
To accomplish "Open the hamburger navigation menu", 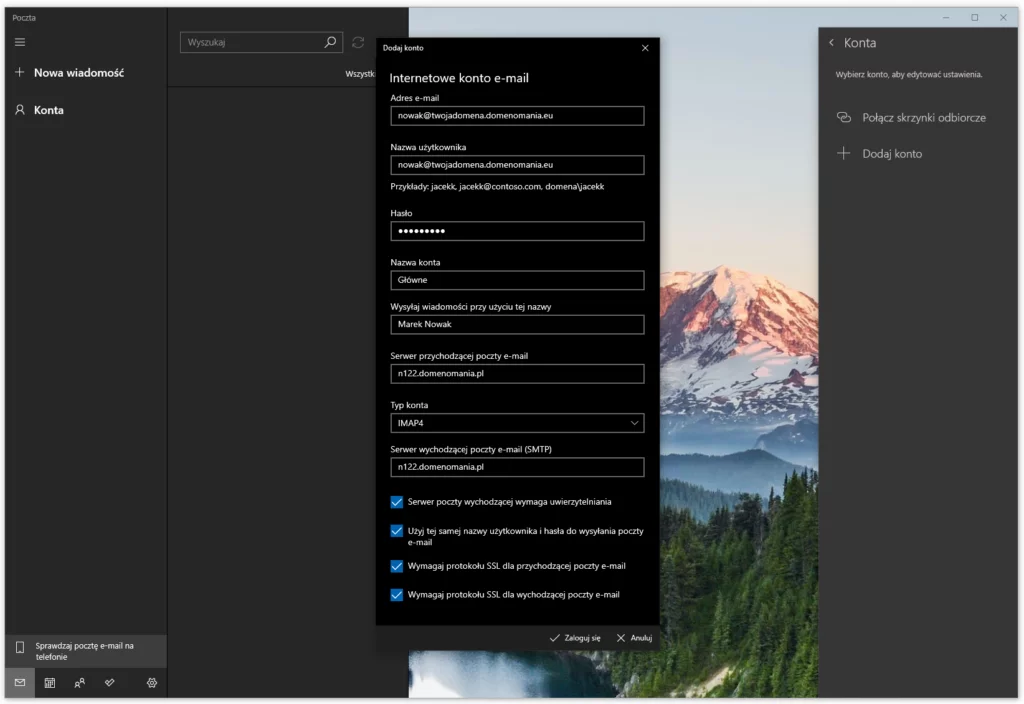I will [20, 42].
